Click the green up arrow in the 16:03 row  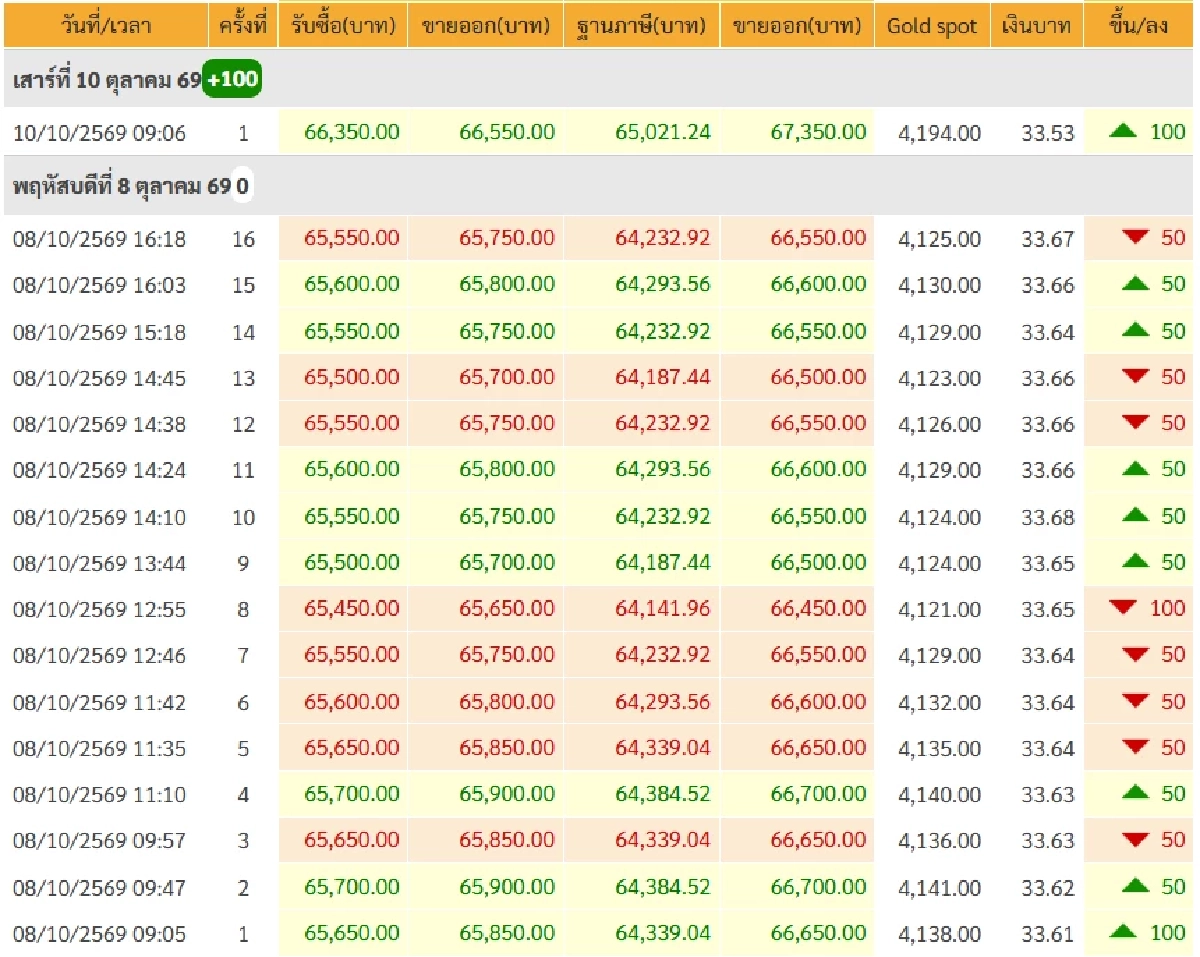coord(1136,284)
